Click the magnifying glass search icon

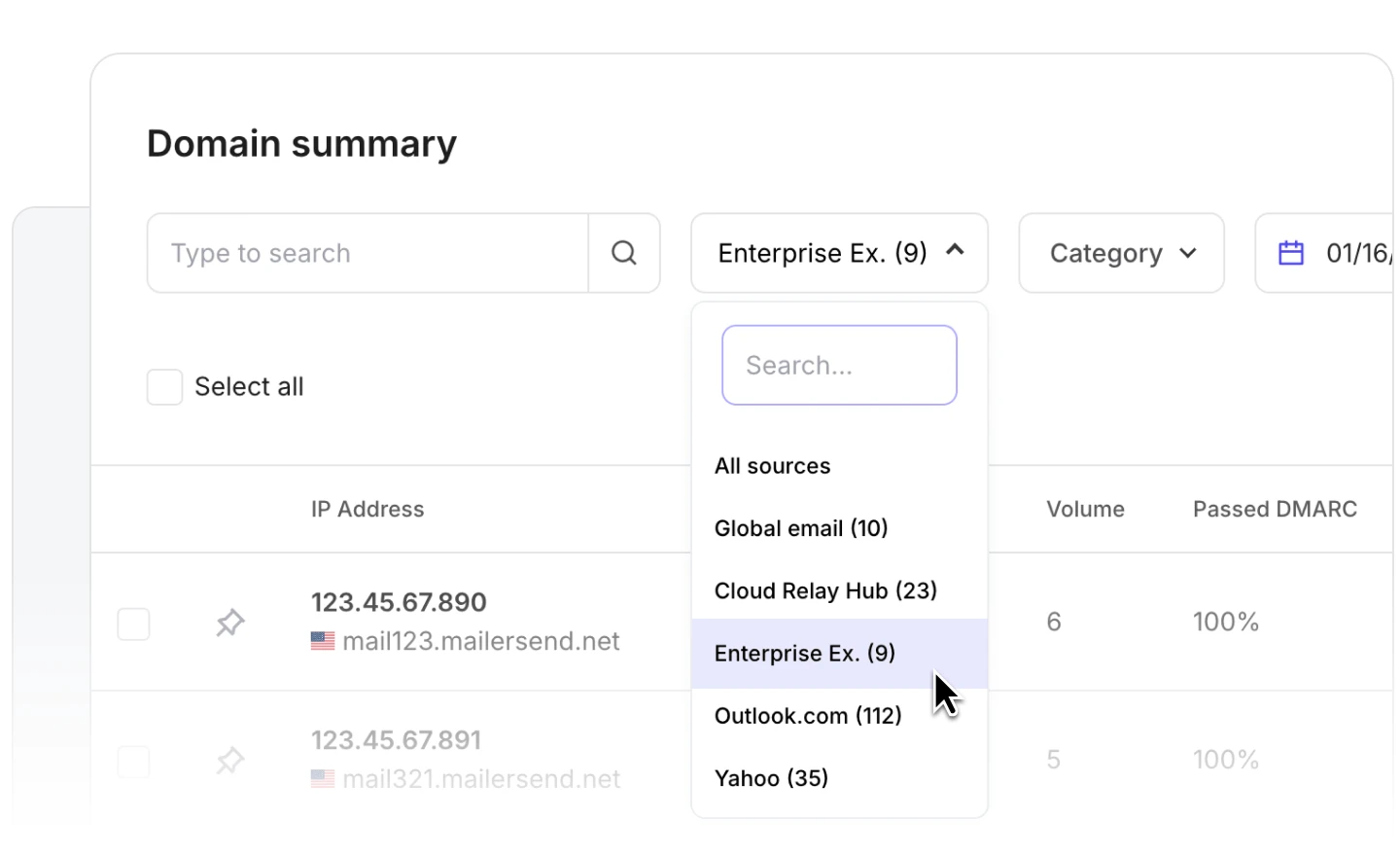pos(624,253)
